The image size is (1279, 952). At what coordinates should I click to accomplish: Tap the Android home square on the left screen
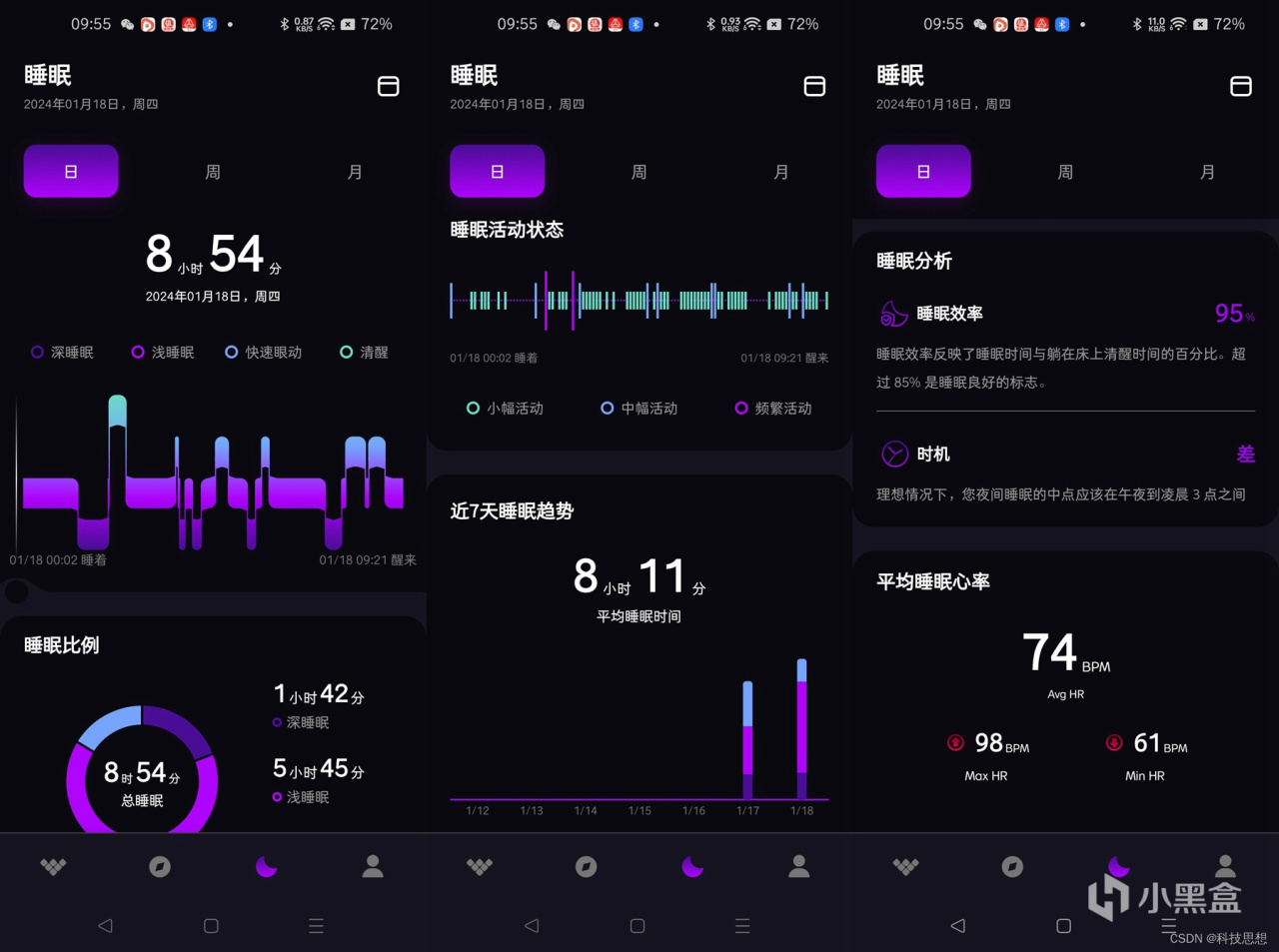211,926
